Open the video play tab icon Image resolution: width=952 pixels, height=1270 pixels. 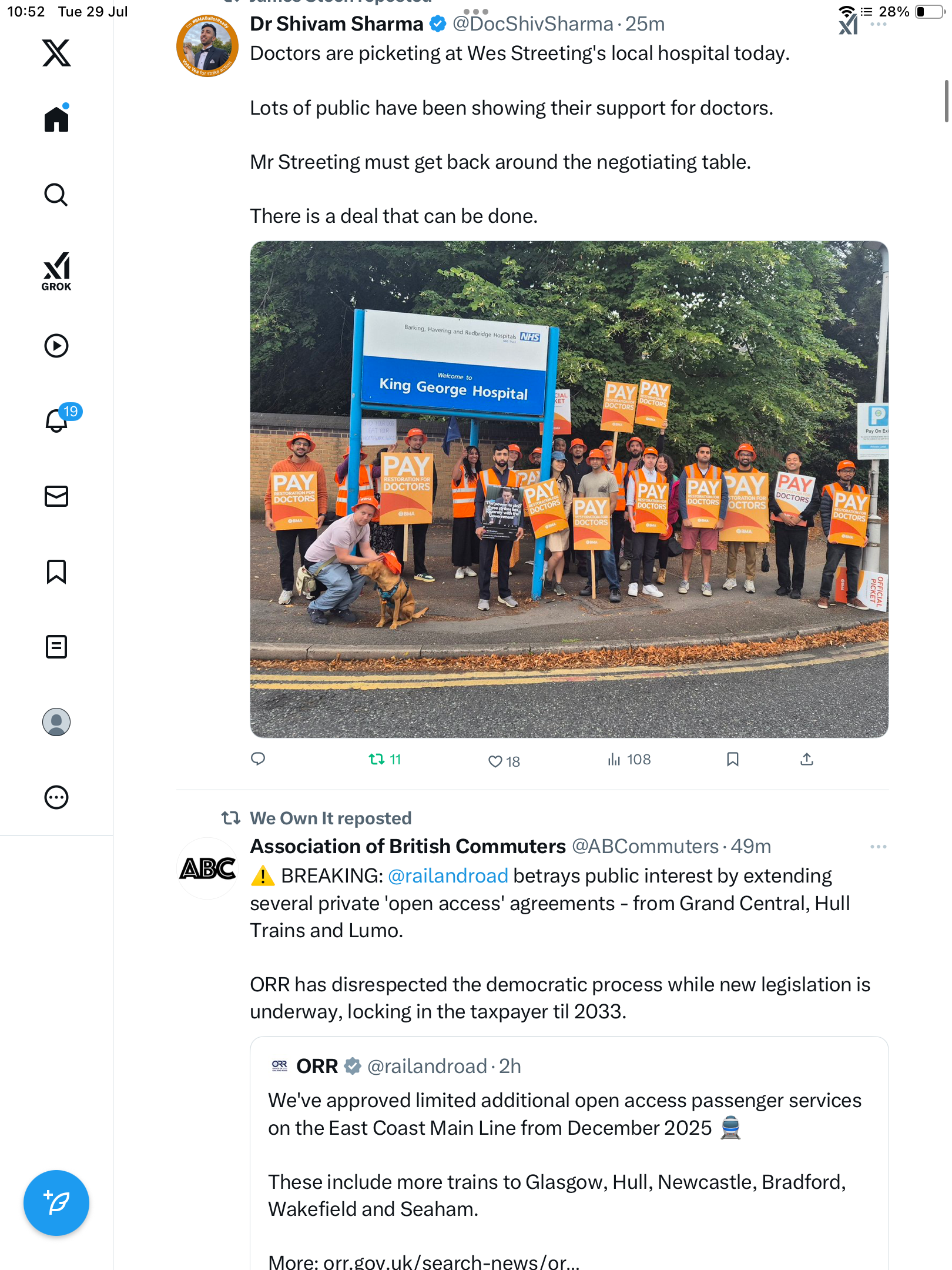[x=56, y=346]
